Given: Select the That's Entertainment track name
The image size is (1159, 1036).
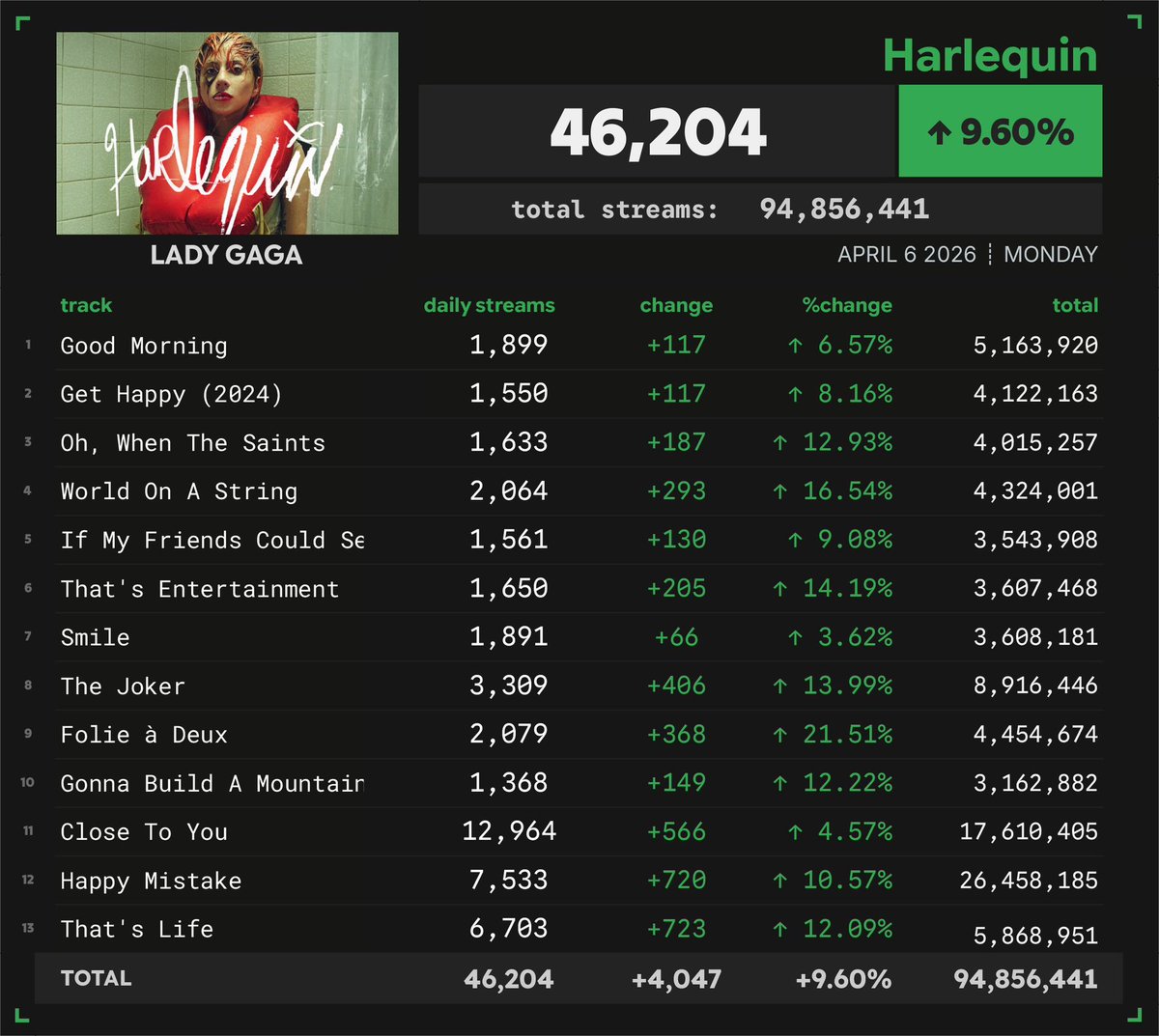Looking at the screenshot, I should point(199,589).
